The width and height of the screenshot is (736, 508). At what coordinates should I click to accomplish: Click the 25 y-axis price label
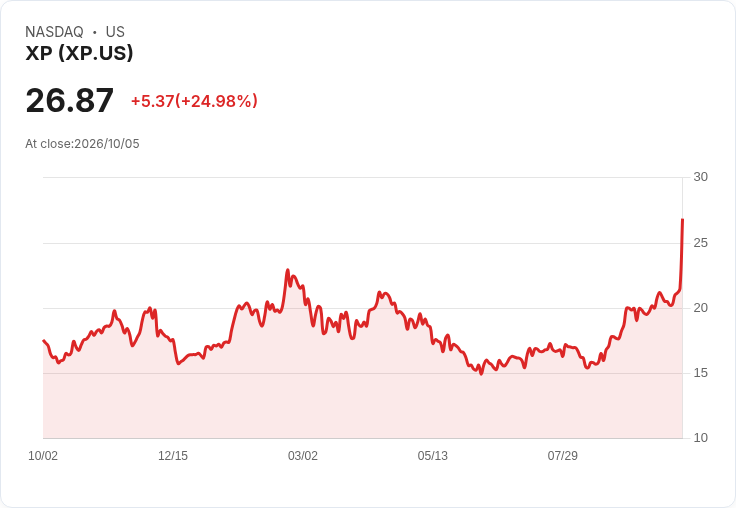pos(700,243)
